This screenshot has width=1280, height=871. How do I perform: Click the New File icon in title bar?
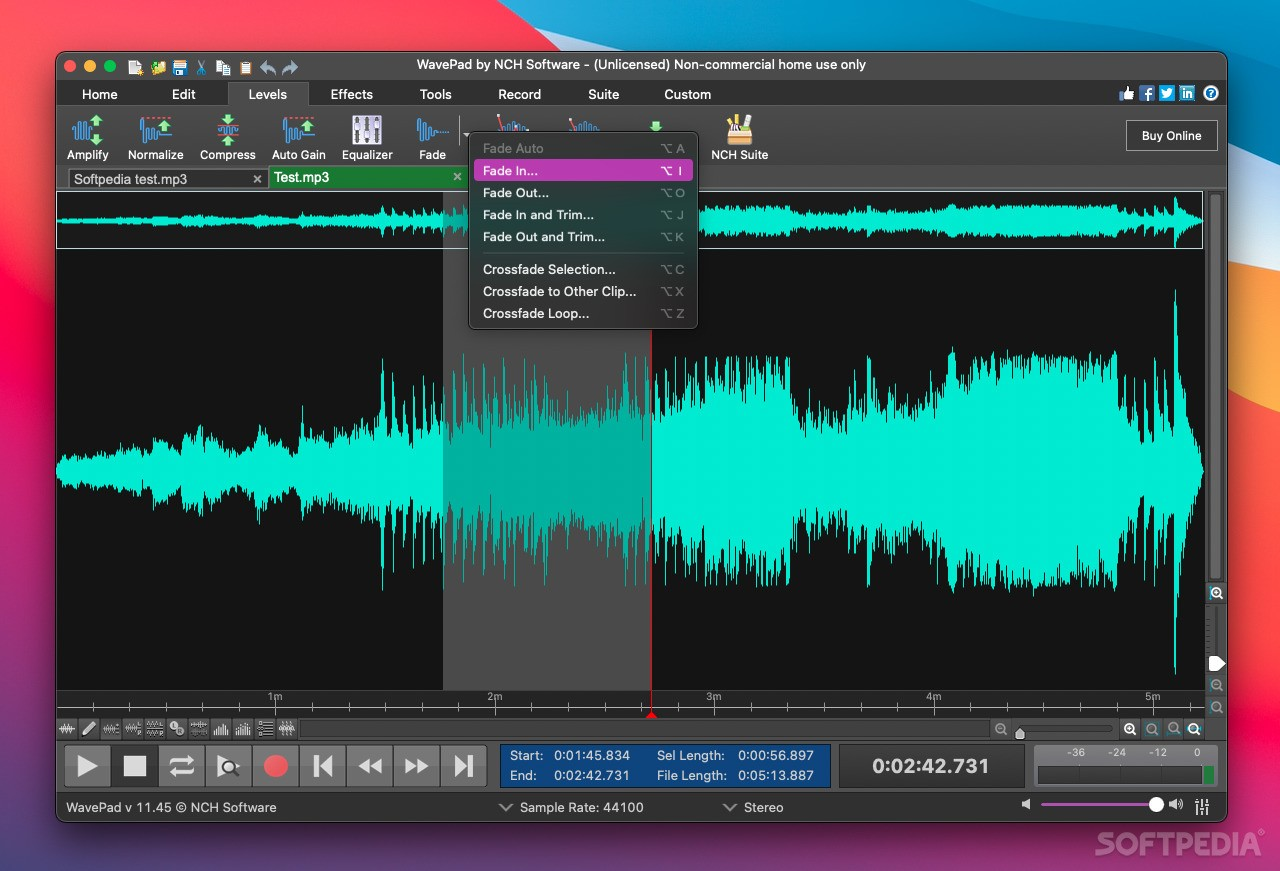[x=135, y=67]
